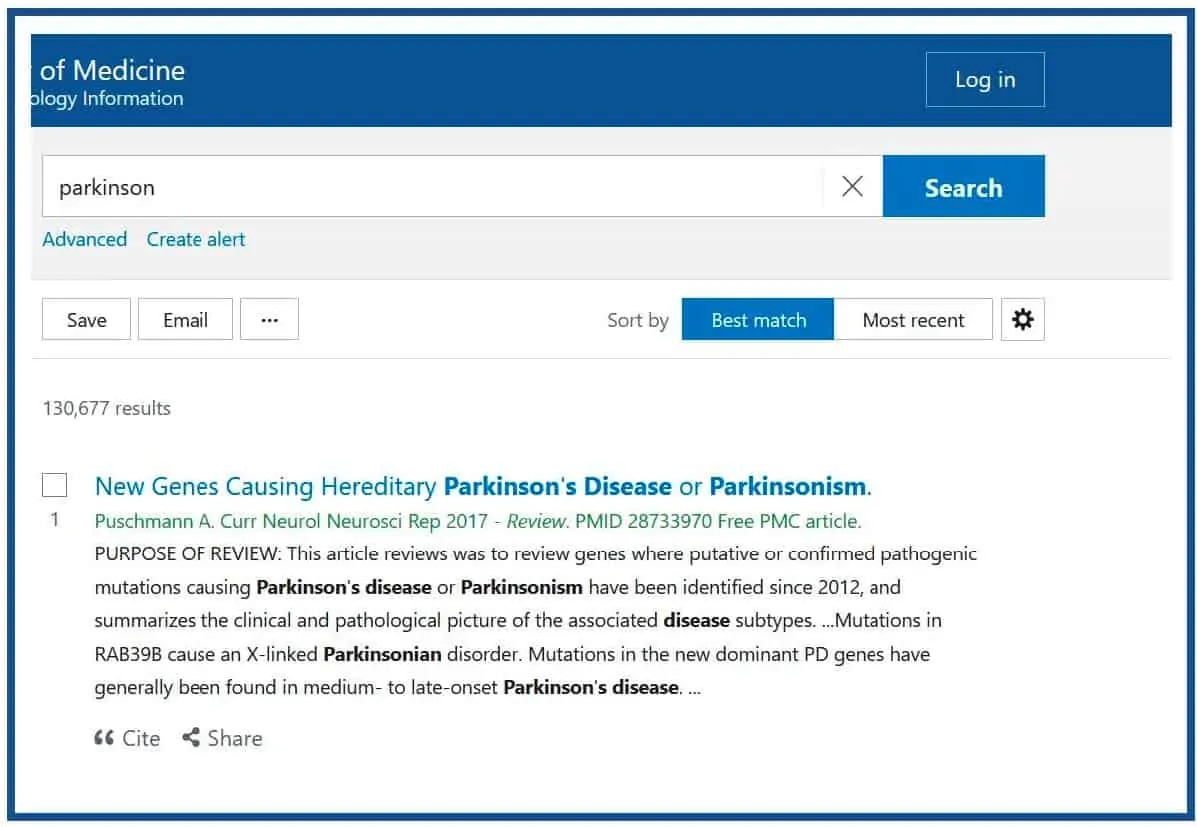Open the Save results option
Image resolution: width=1197 pixels, height=827 pixels.
tap(86, 320)
